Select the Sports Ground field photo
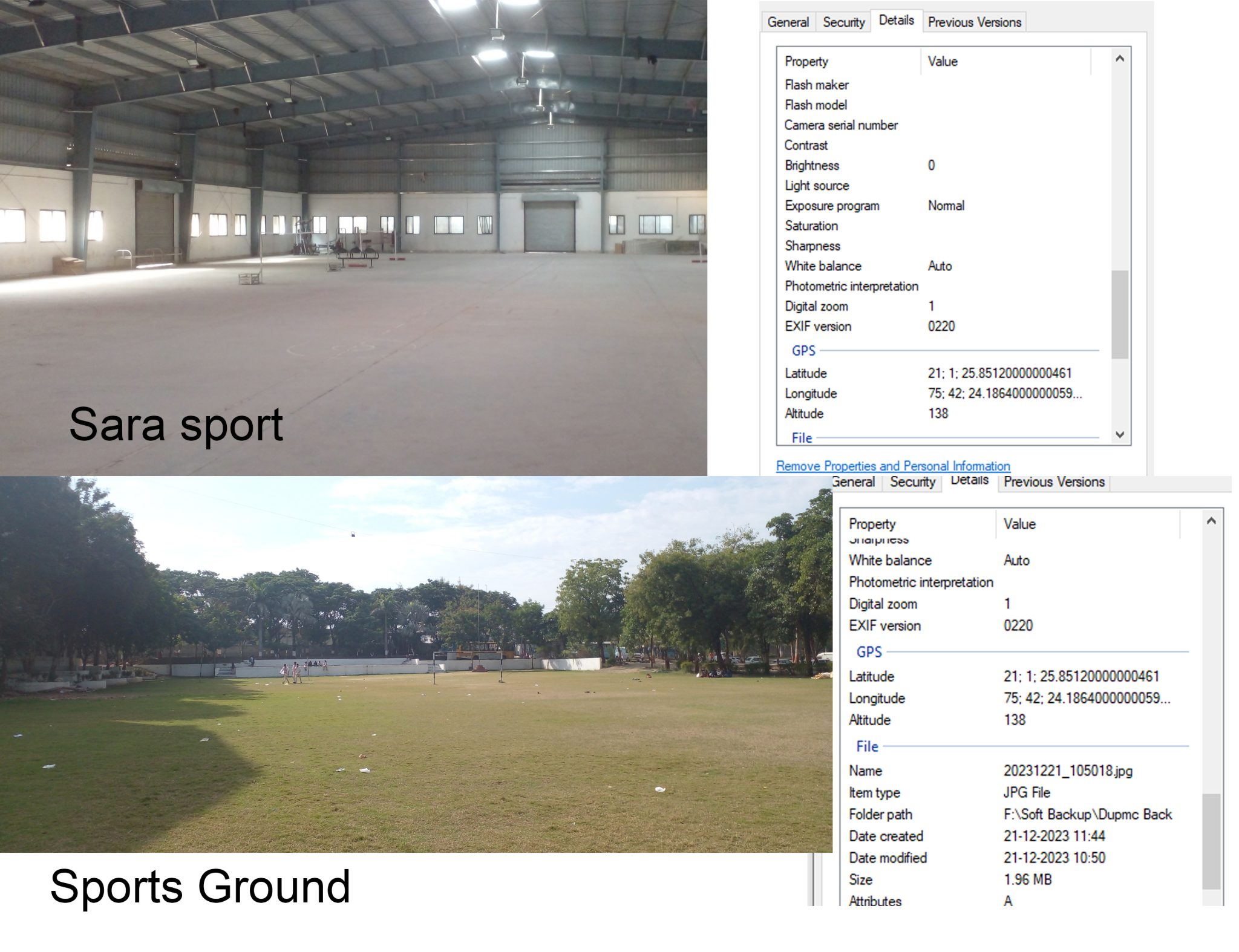Image resolution: width=1239 pixels, height=952 pixels. tap(416, 665)
